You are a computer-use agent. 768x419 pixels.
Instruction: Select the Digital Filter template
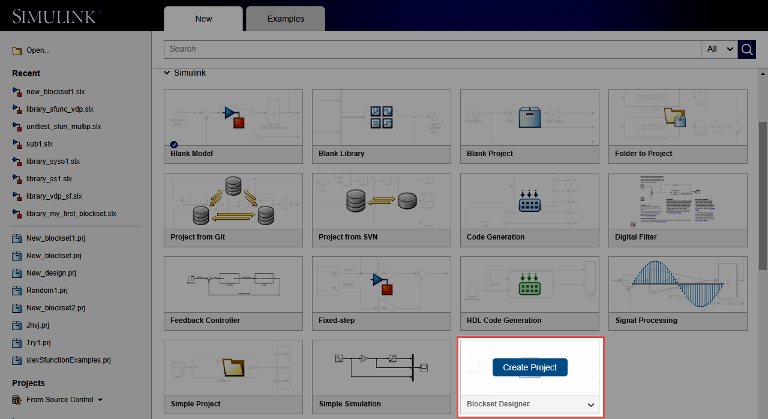click(x=678, y=210)
